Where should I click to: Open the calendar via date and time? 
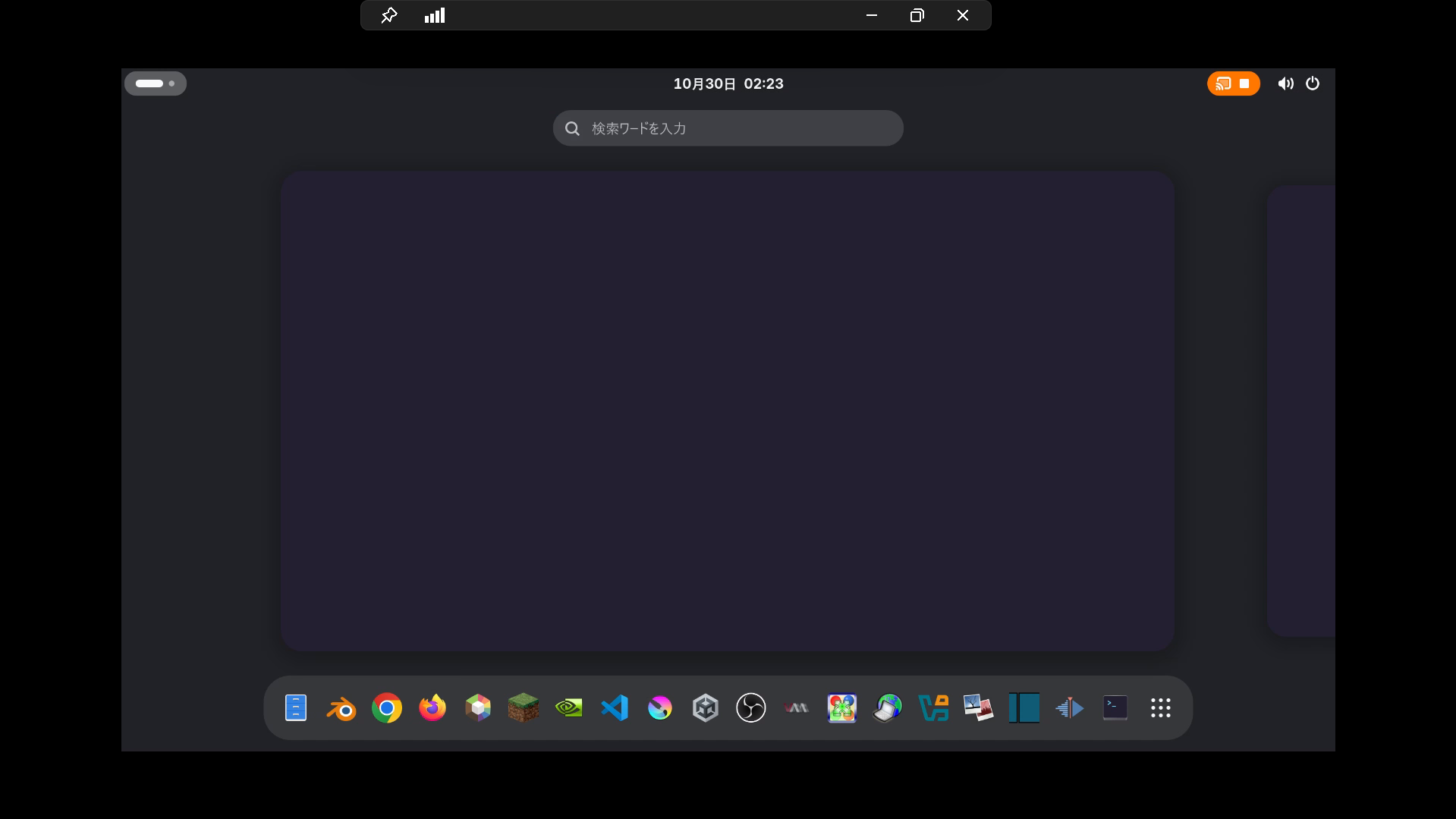[728, 83]
